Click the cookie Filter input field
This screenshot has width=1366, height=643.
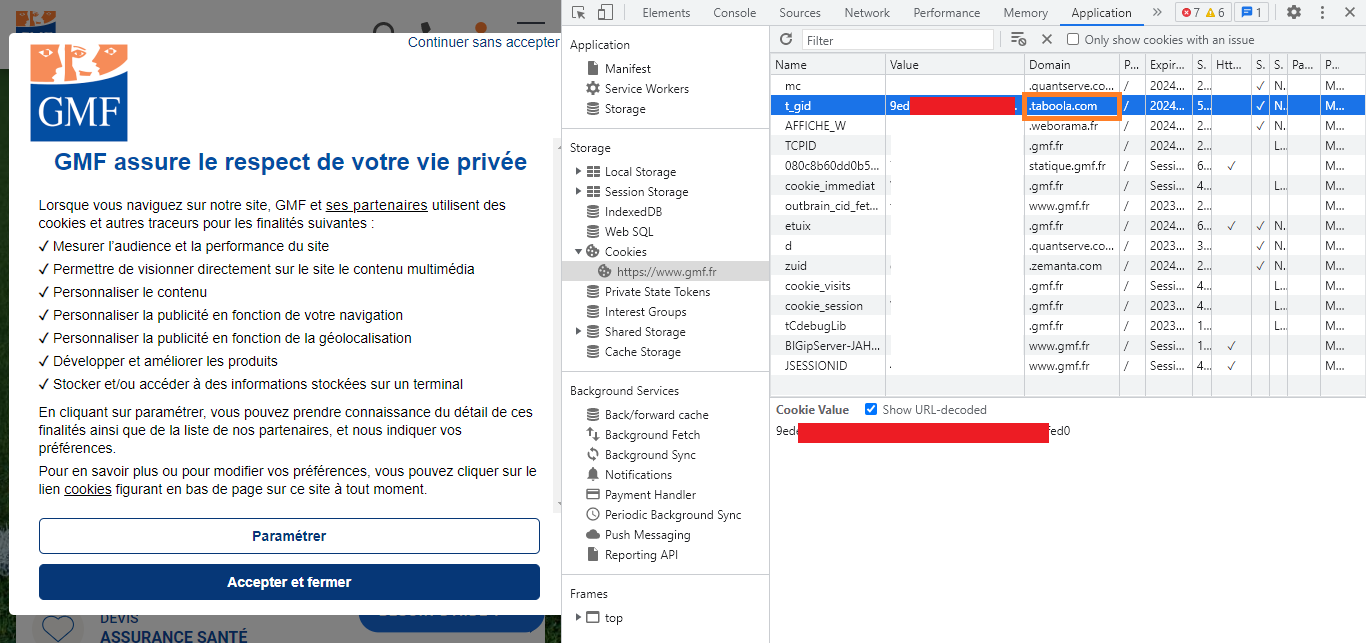click(898, 40)
